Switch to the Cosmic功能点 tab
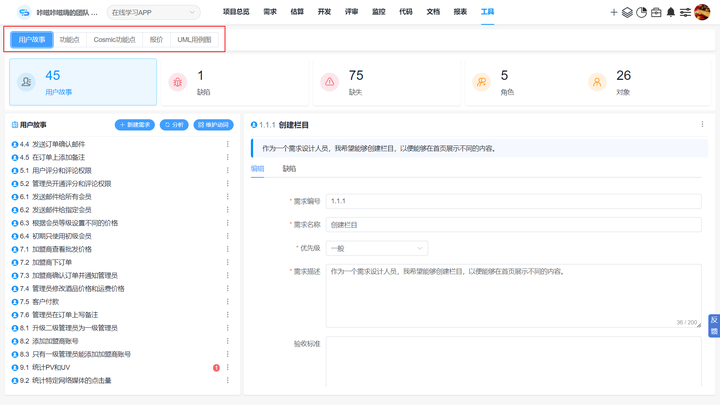Screen dimensions: 720x405 coord(114,40)
